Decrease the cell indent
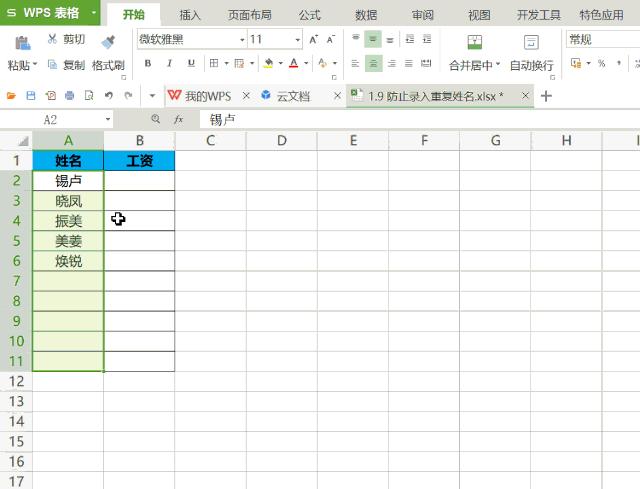Screen dimensions: 640x489 [x=409, y=39]
